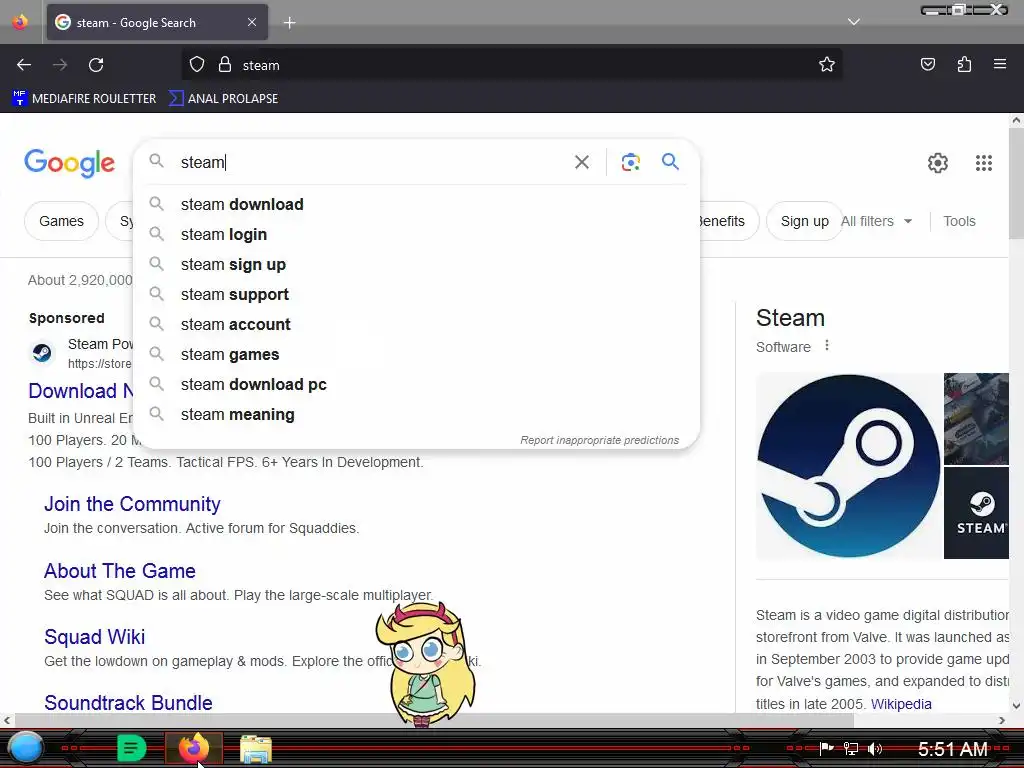
Task: Open the Tools option
Action: [x=959, y=221]
